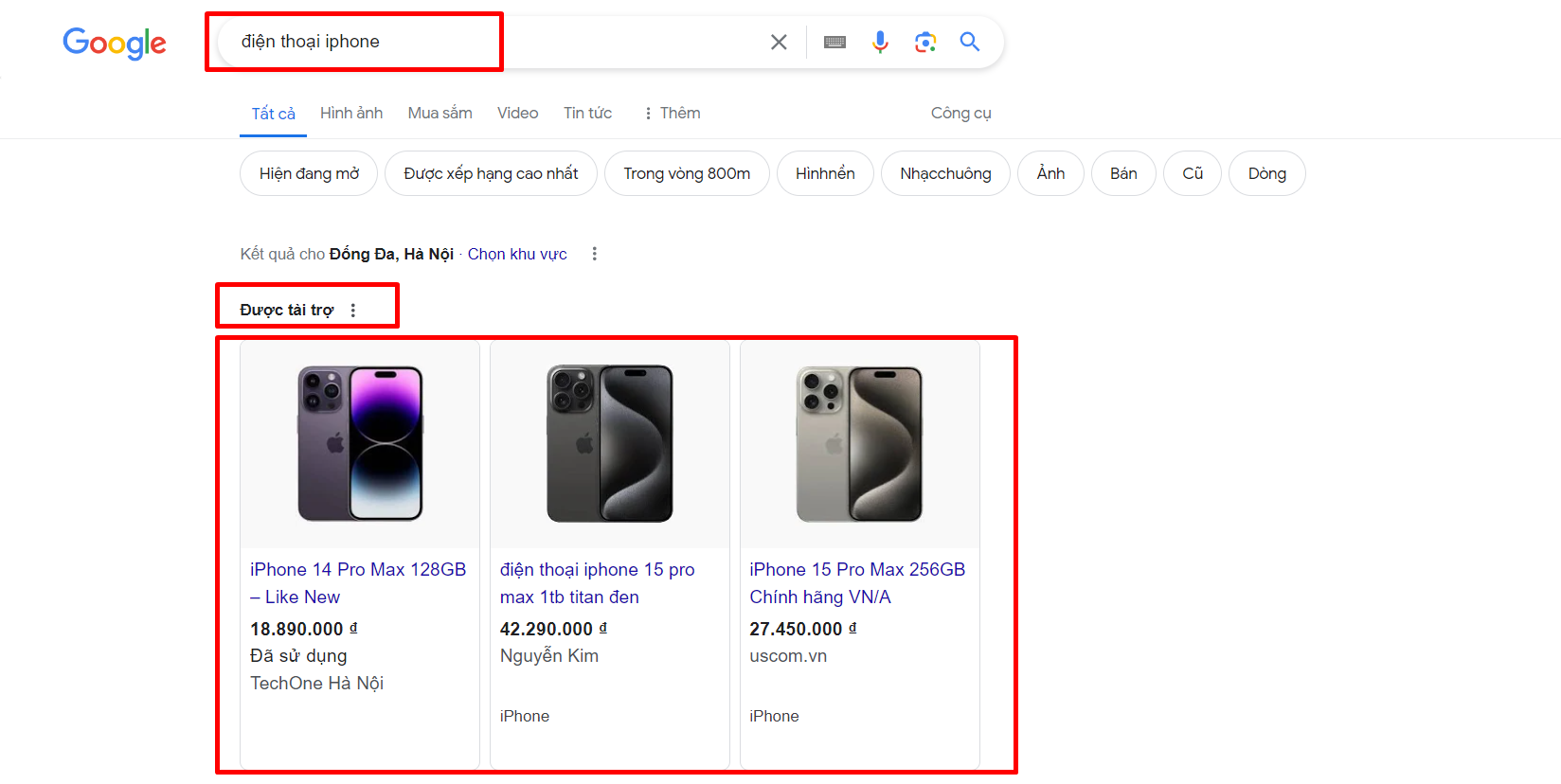Click the magnifying glass search button
The width and height of the screenshot is (1561, 784).
pyautogui.click(x=969, y=42)
